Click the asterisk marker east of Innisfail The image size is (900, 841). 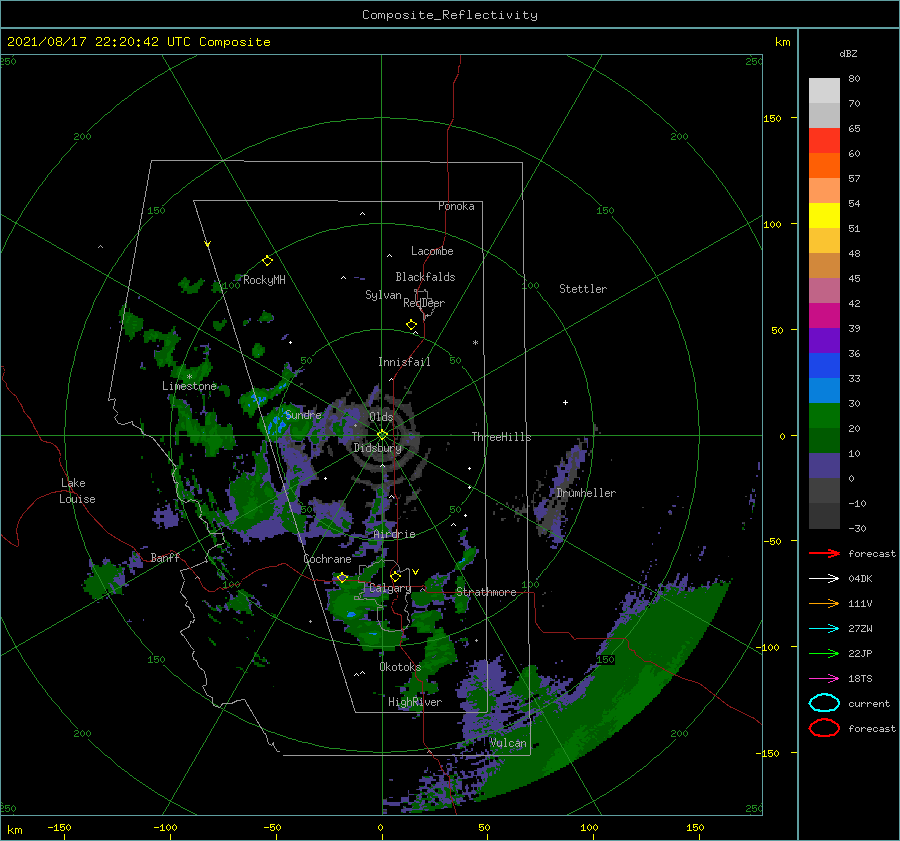point(475,343)
